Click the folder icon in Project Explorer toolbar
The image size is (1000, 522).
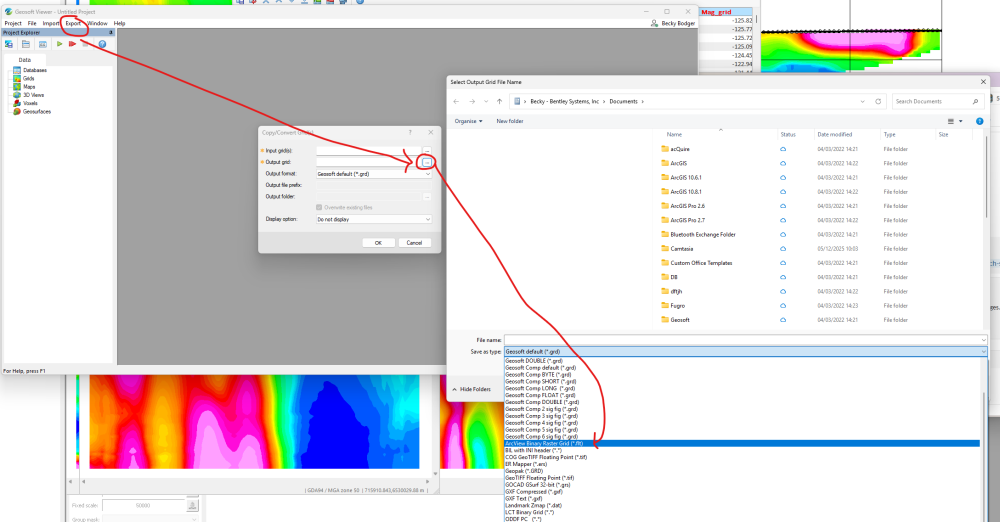[x=26, y=44]
